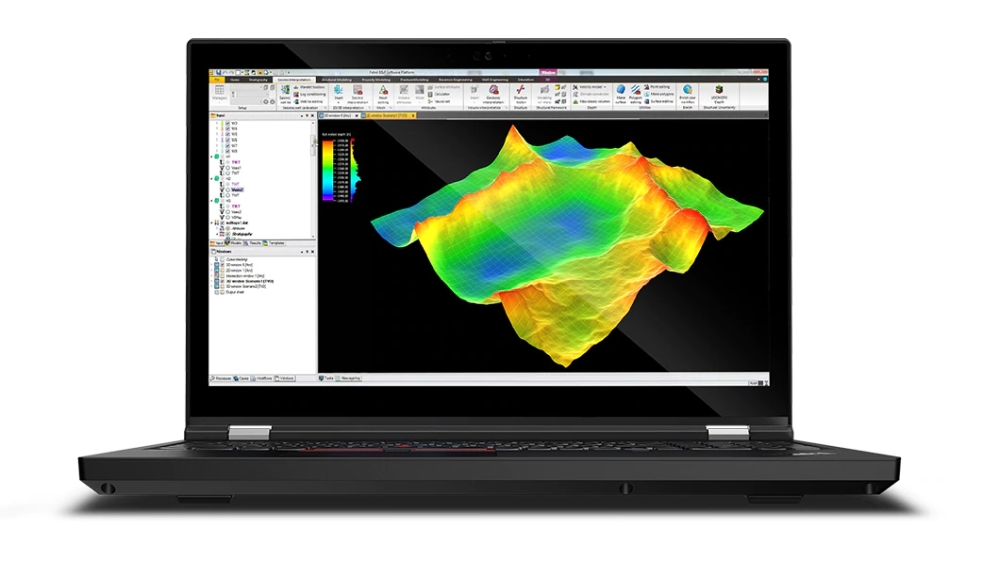Collapse the welltops1.dat tree node

(212, 223)
